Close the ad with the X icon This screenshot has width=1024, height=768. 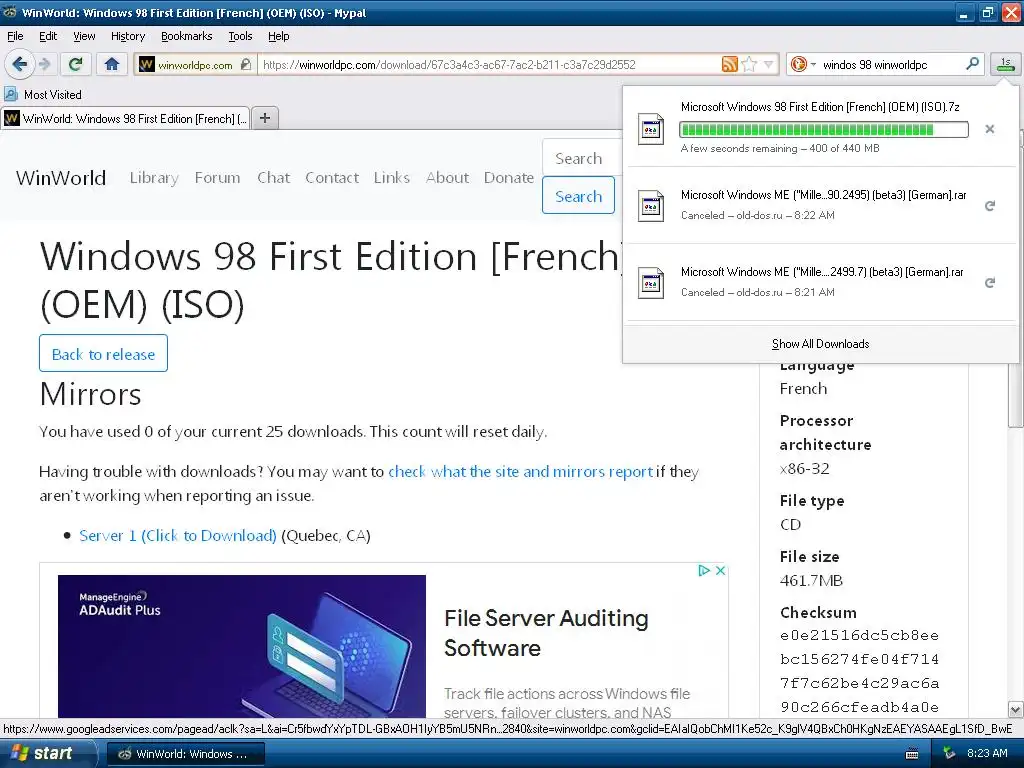720,570
